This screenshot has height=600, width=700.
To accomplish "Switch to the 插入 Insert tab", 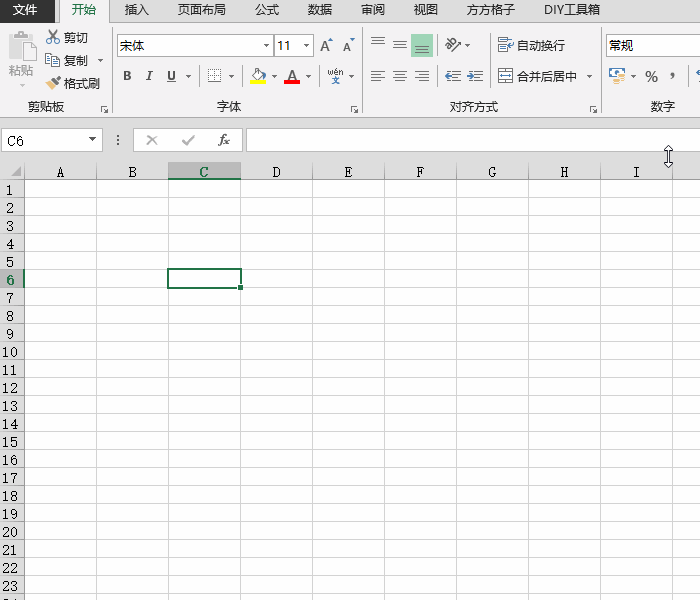I will [x=136, y=10].
